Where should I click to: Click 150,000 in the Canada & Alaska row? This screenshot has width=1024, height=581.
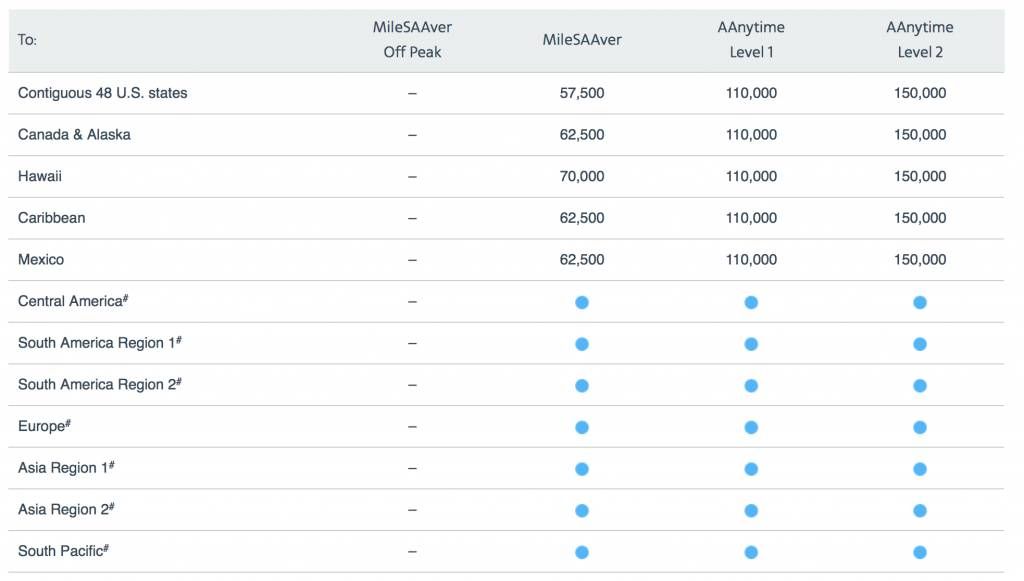pyautogui.click(x=920, y=134)
